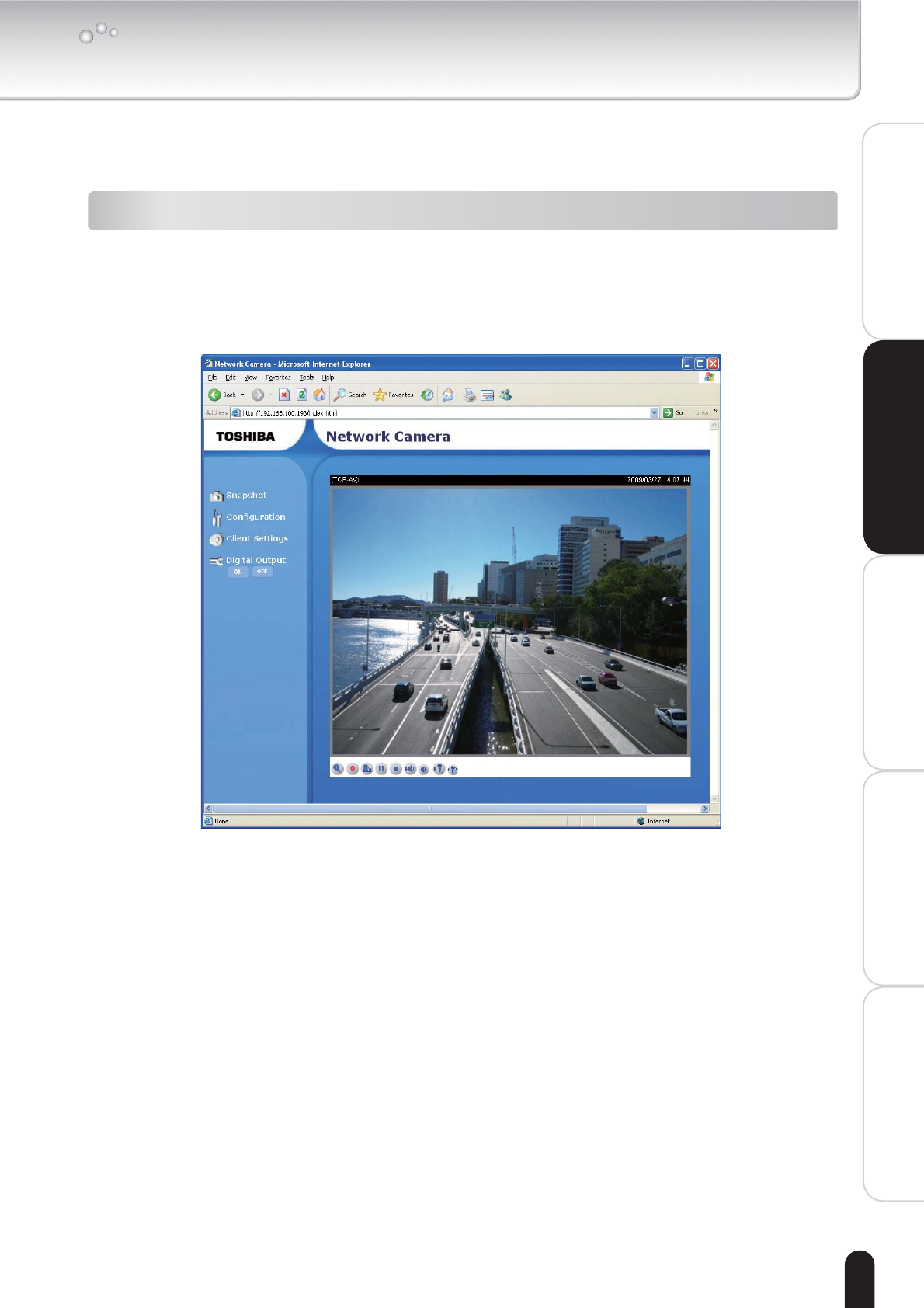The width and height of the screenshot is (924, 1308).
Task: Click the browser Back button
Action: point(222,395)
